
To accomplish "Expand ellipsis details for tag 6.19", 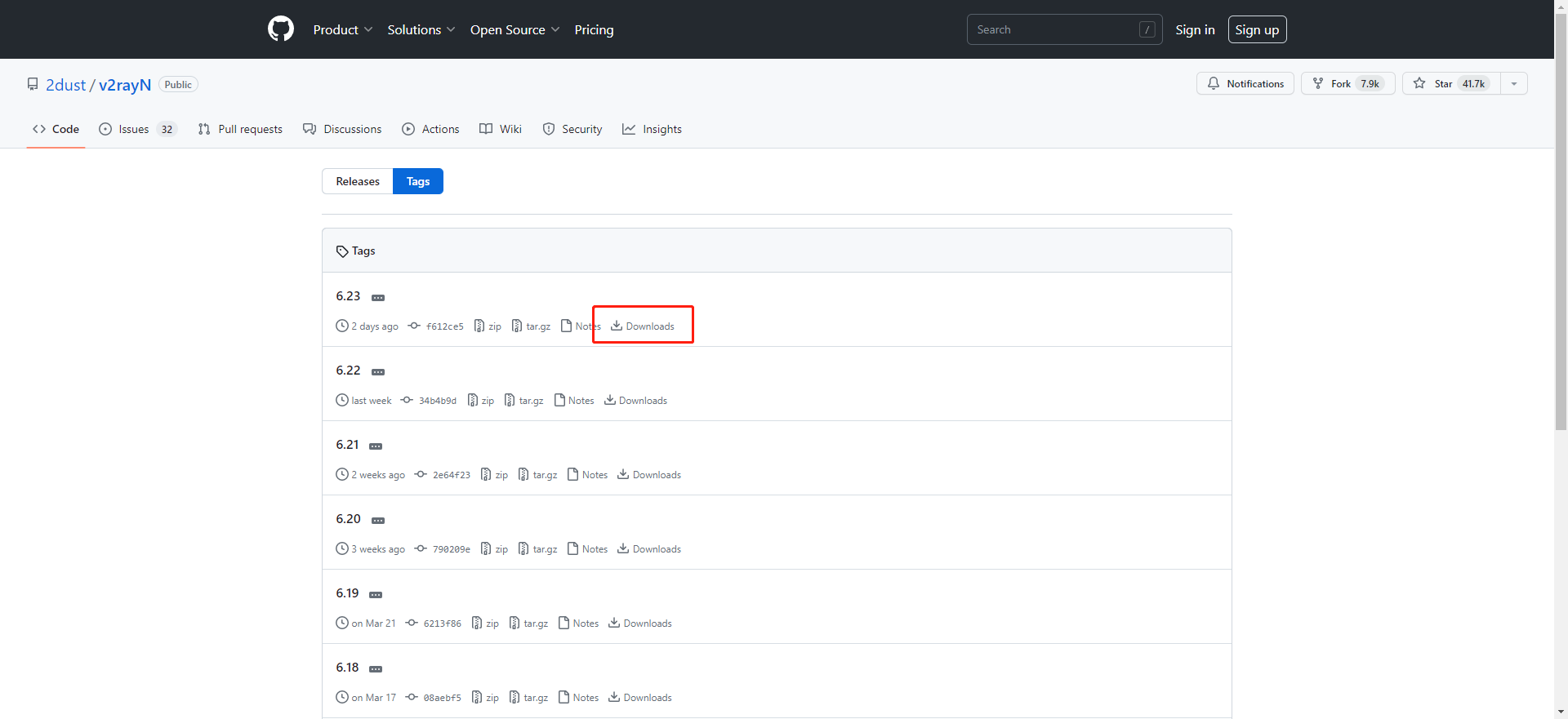I will 376,595.
